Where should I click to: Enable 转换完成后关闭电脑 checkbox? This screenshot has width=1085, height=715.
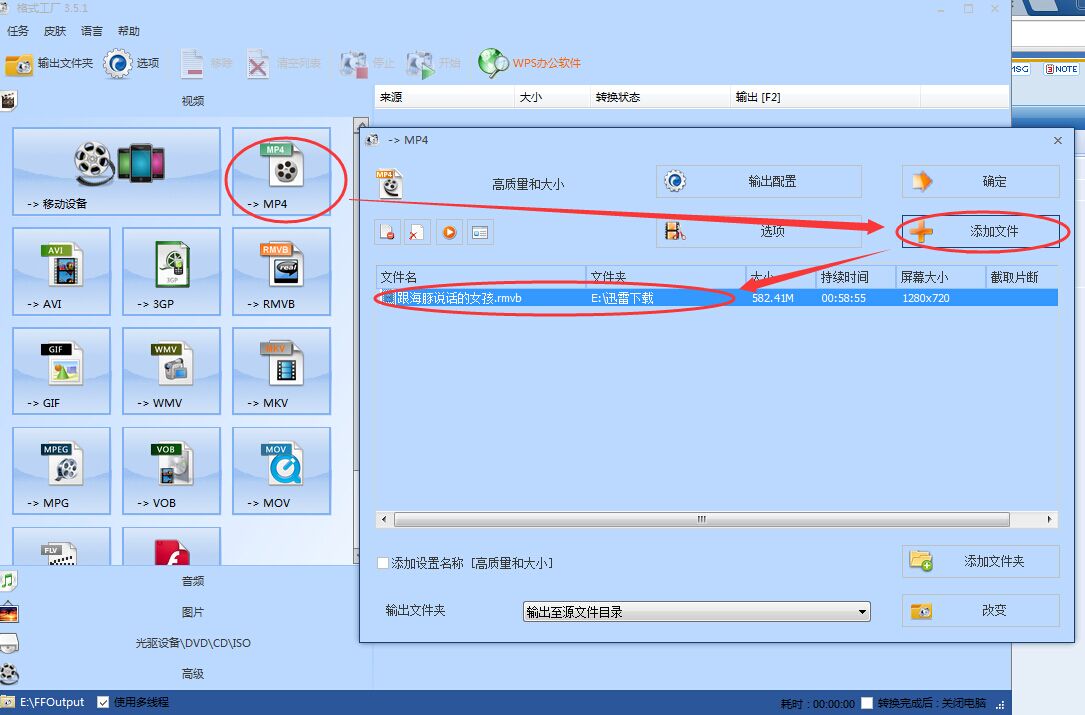tap(867, 703)
